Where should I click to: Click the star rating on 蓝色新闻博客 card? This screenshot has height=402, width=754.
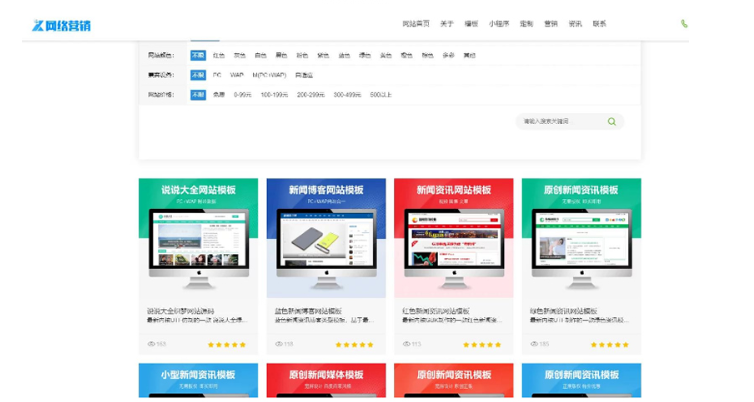pos(354,344)
